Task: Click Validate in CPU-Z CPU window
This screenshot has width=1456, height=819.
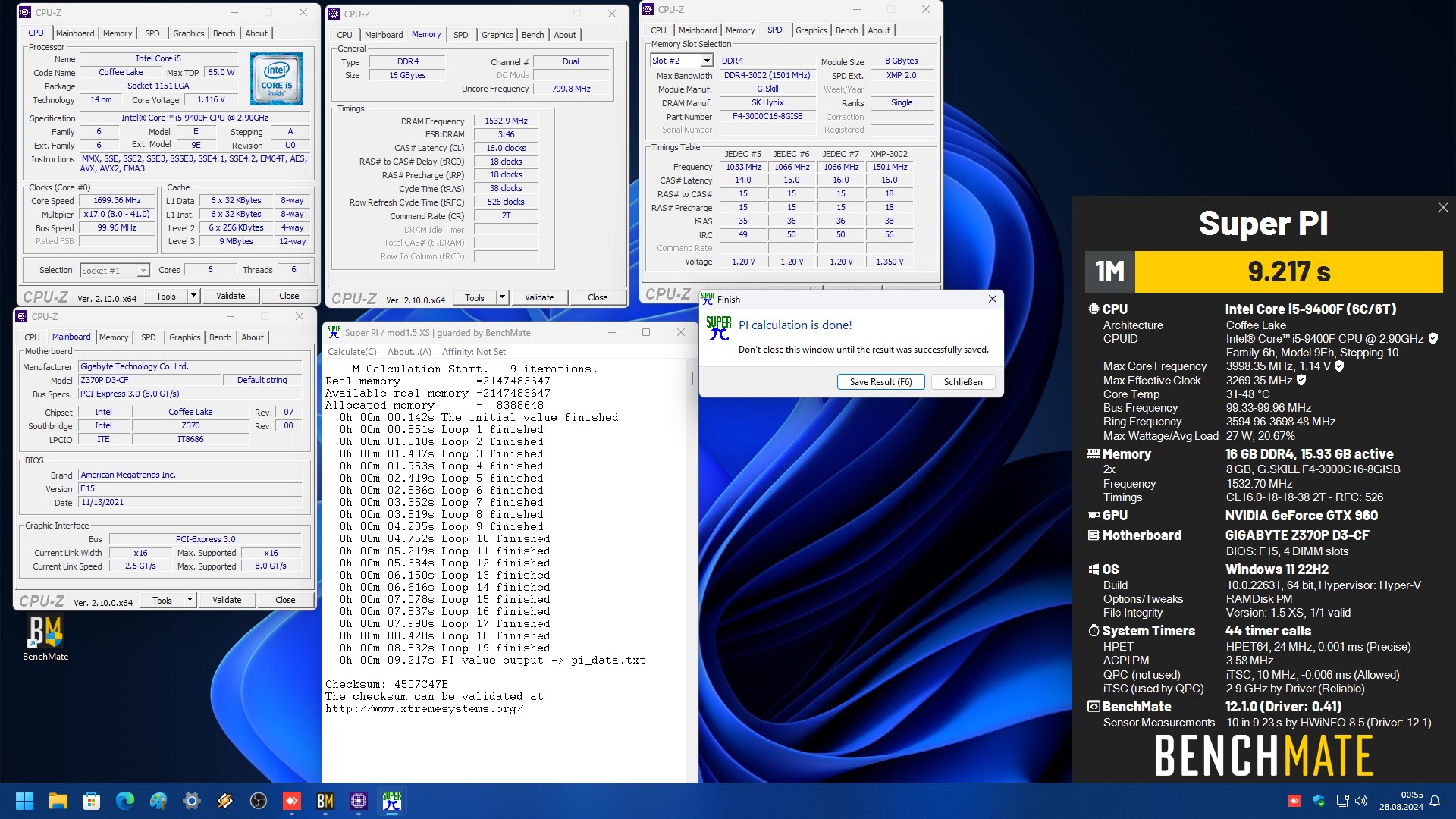Action: [x=231, y=296]
